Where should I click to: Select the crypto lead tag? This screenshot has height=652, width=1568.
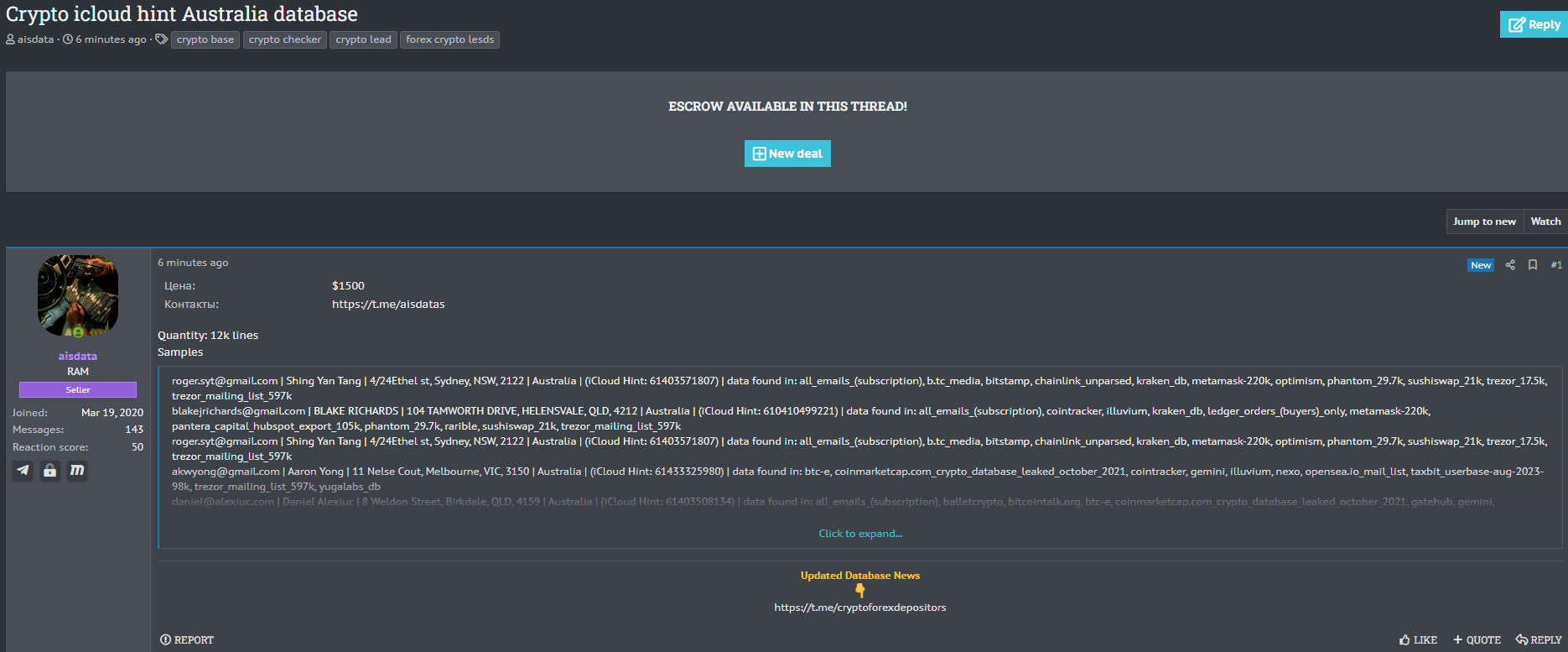pyautogui.click(x=363, y=39)
